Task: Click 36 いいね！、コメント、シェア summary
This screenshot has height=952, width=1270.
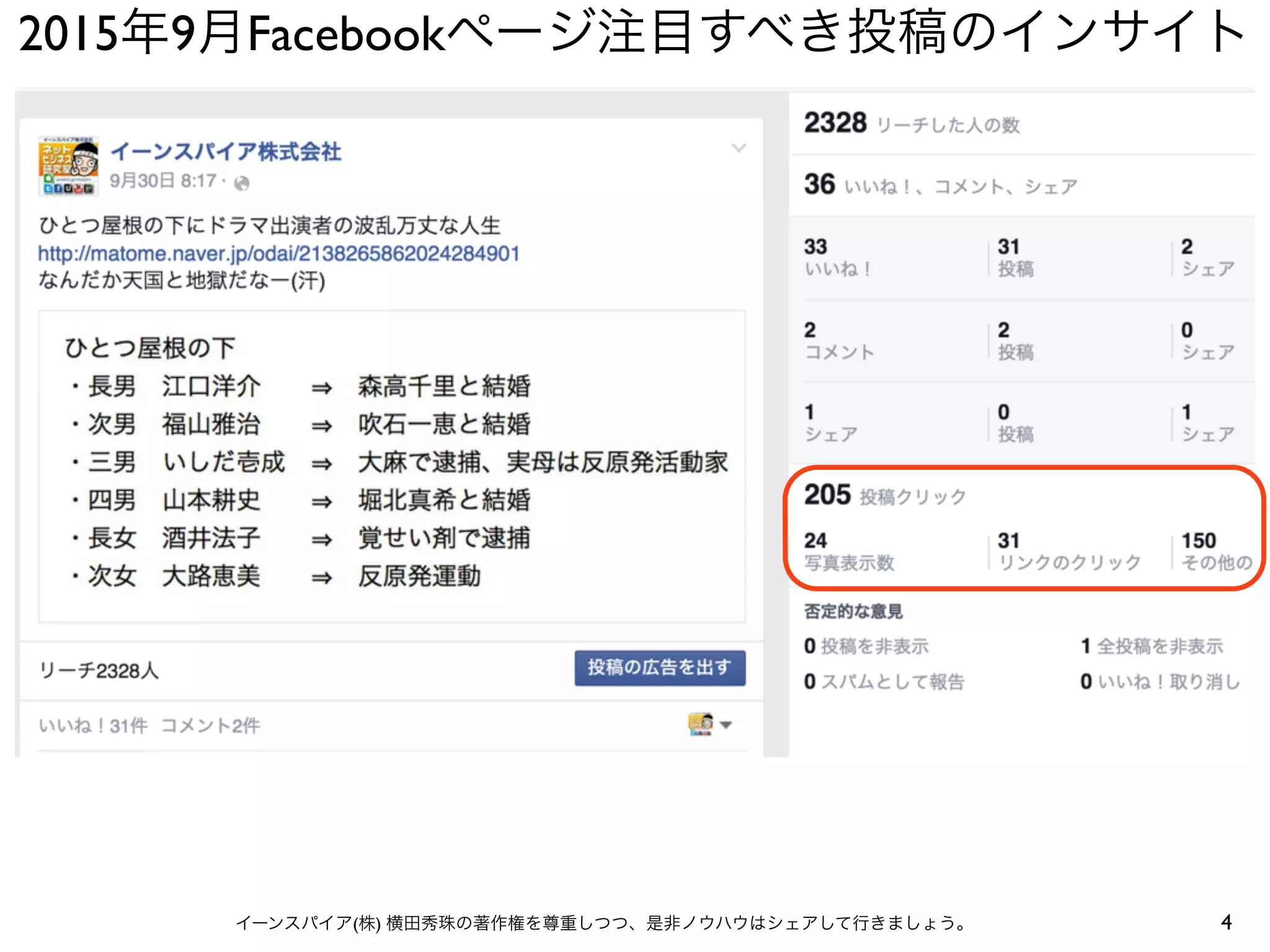Action: (x=941, y=185)
